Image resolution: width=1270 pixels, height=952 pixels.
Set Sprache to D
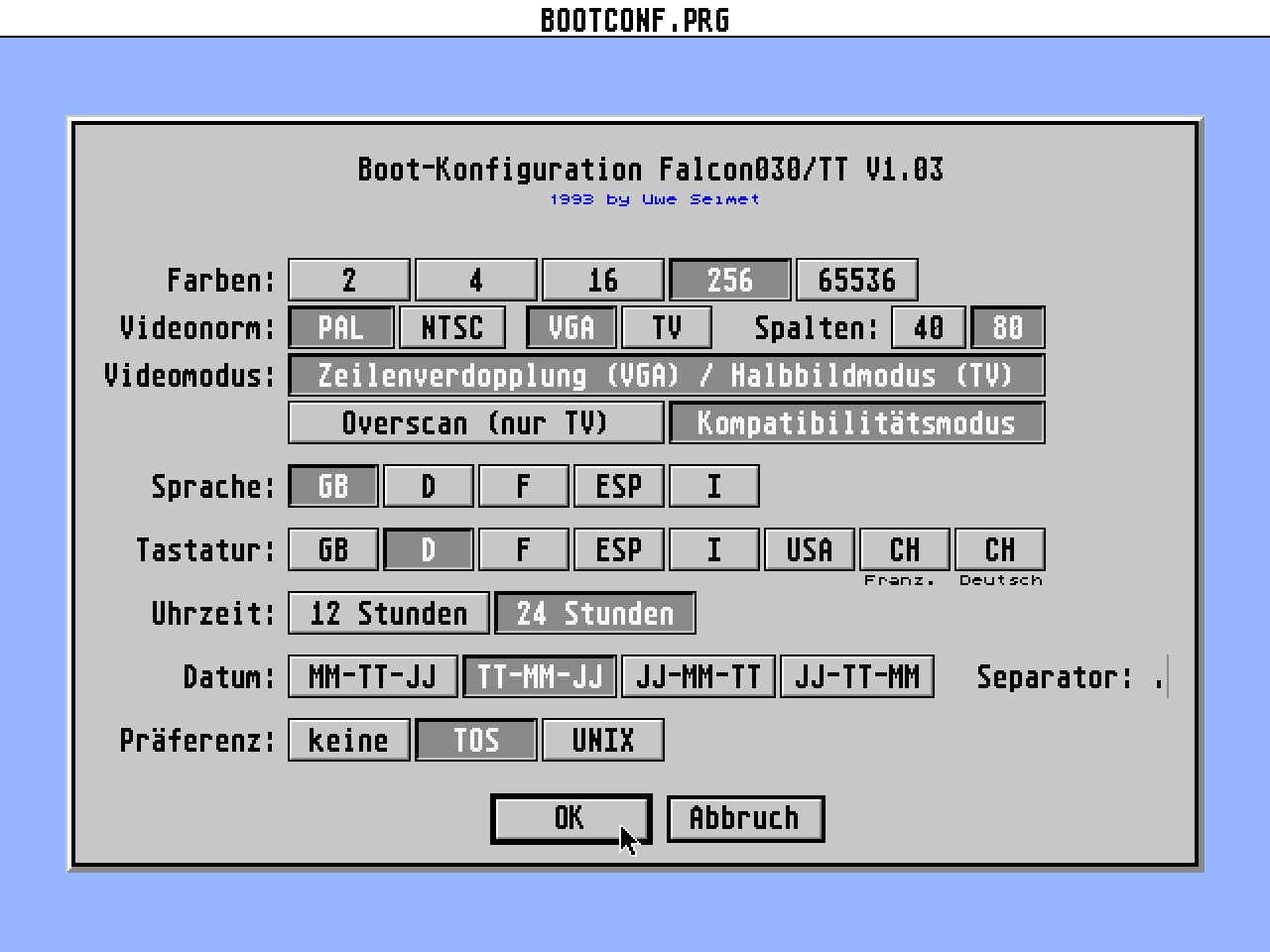click(x=429, y=486)
